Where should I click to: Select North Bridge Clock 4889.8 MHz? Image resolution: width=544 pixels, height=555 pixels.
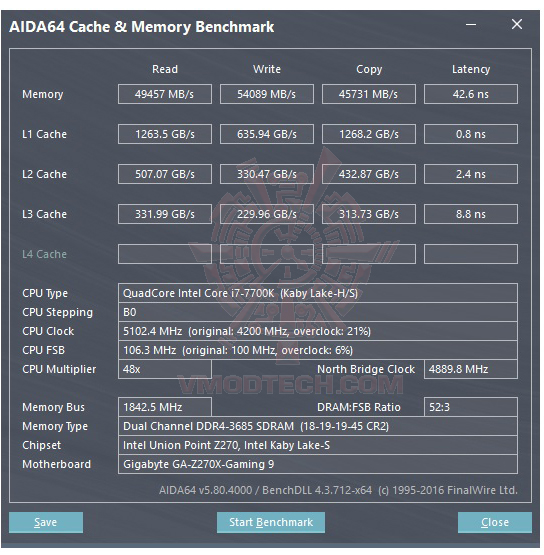[x=471, y=370]
